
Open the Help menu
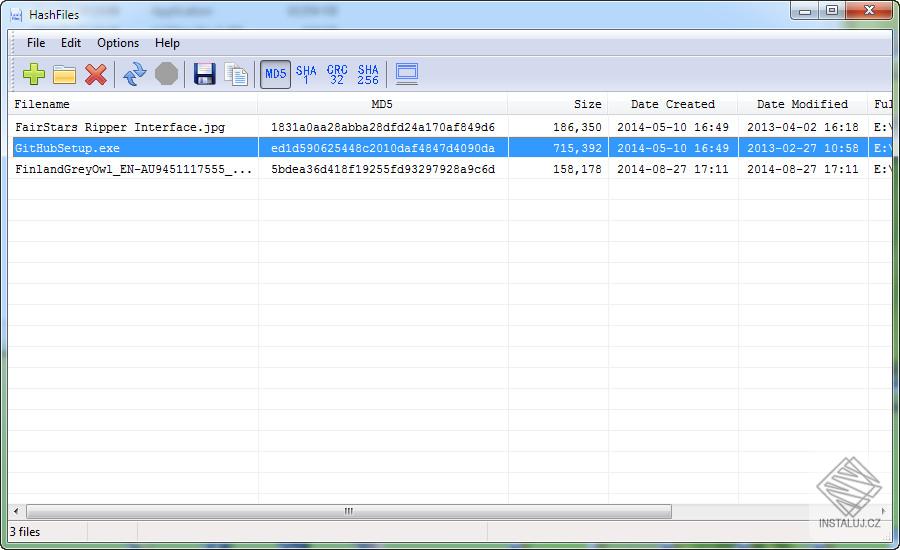[x=167, y=43]
